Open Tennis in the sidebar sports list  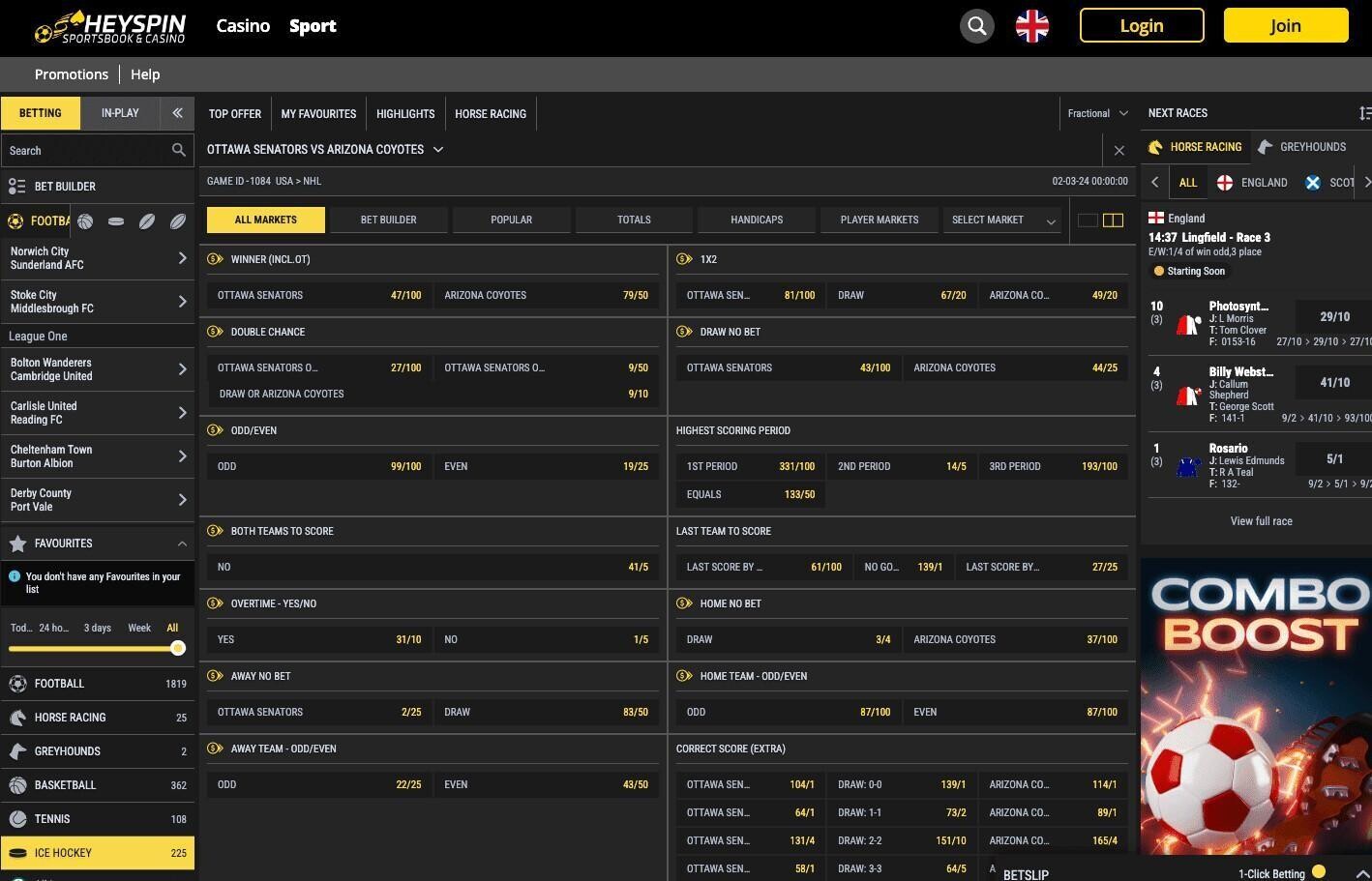[98, 819]
